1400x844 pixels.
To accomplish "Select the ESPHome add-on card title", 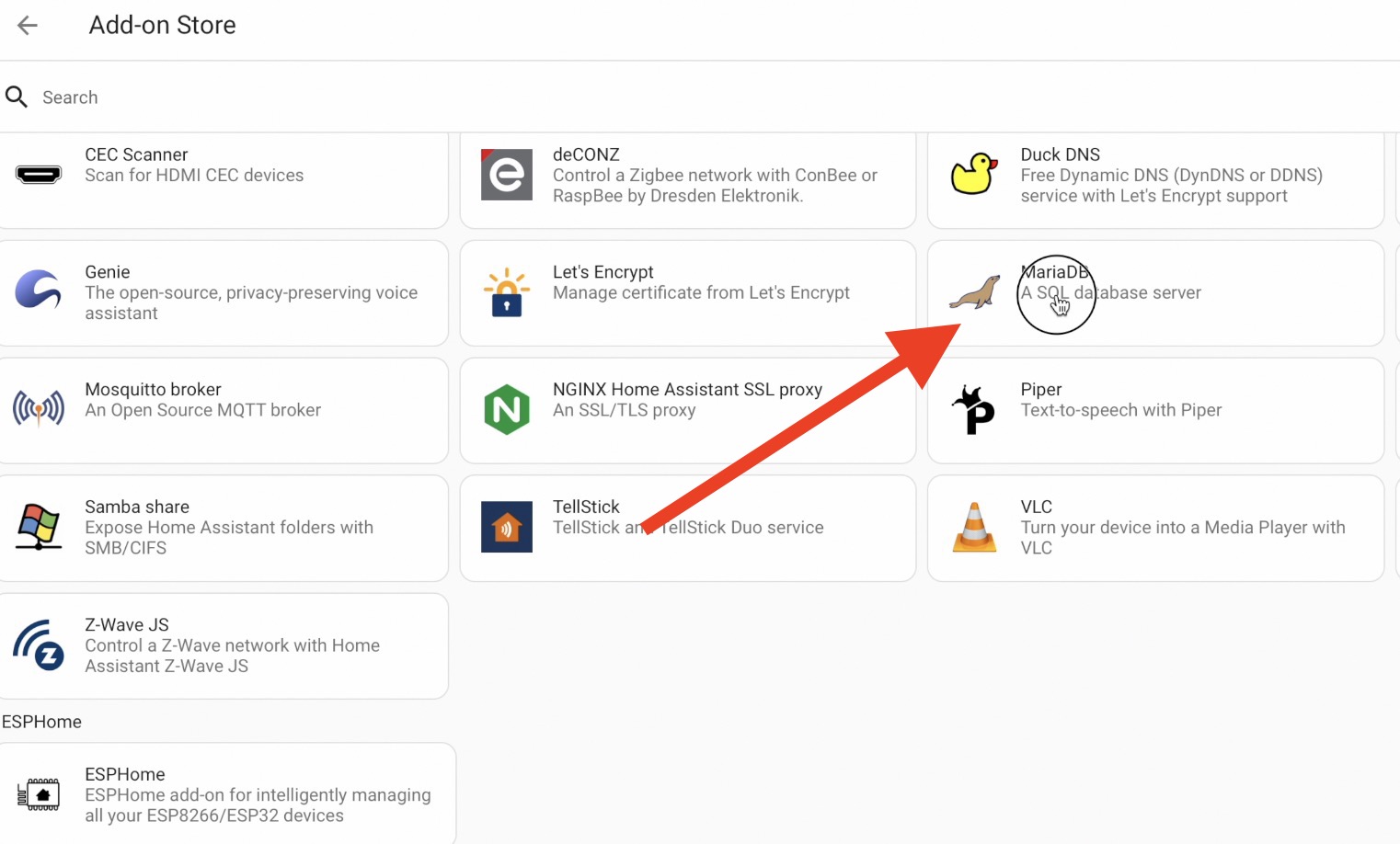I will [125, 774].
